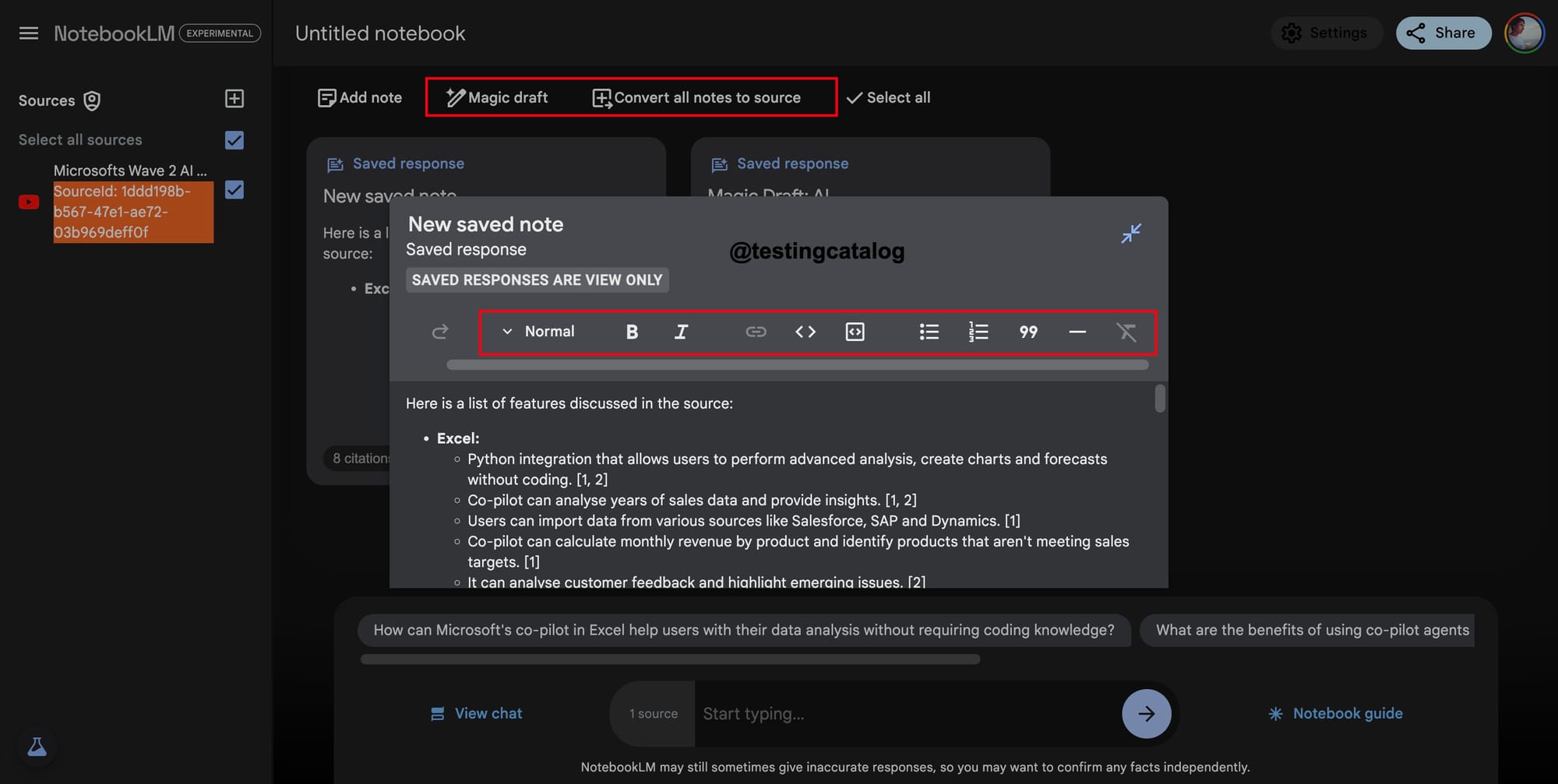Click the redo arrow in note toolbar
Image resolution: width=1558 pixels, height=784 pixels.
click(440, 332)
